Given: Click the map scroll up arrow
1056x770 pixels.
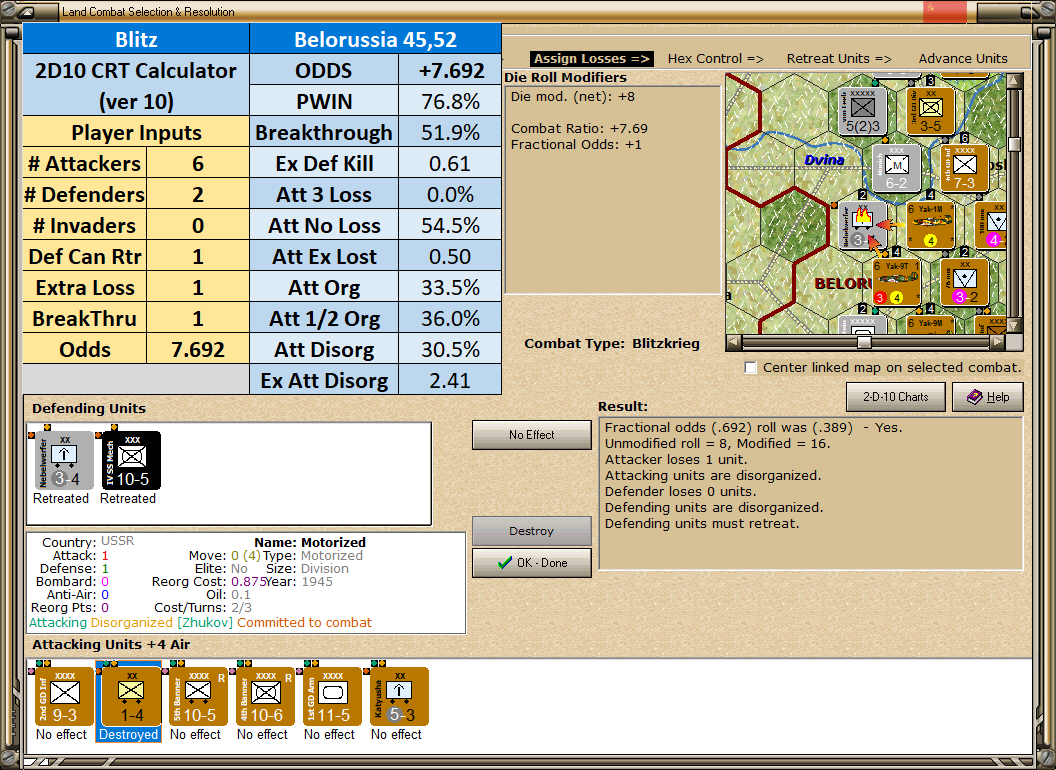Looking at the screenshot, I should [1014, 80].
